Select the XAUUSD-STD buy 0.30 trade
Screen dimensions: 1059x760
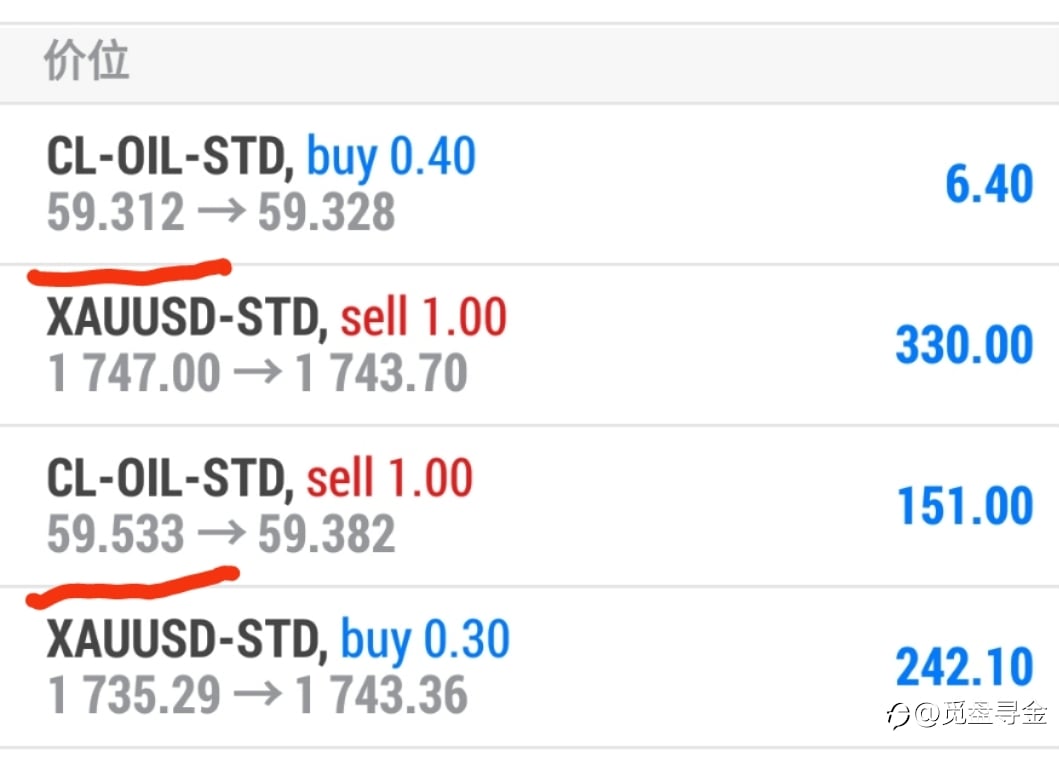(x=530, y=667)
